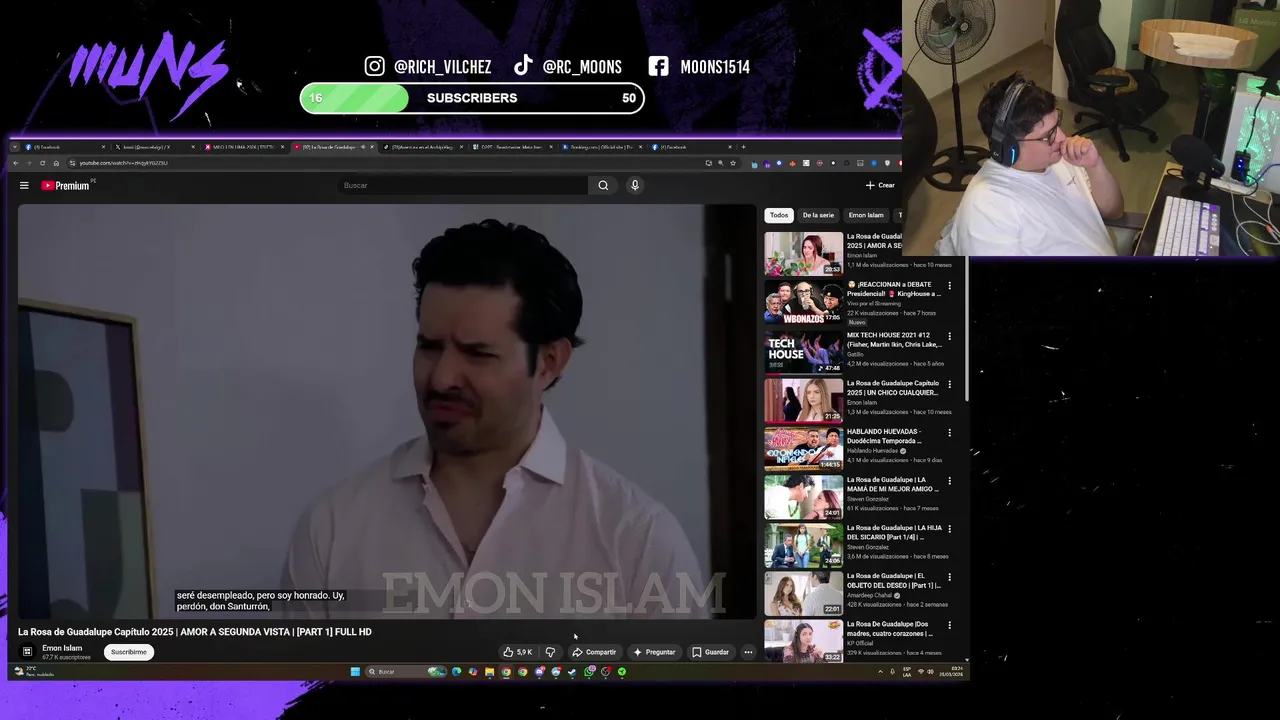This screenshot has height=720, width=1280.
Task: Open more actions ellipsis under video
Action: tap(748, 652)
